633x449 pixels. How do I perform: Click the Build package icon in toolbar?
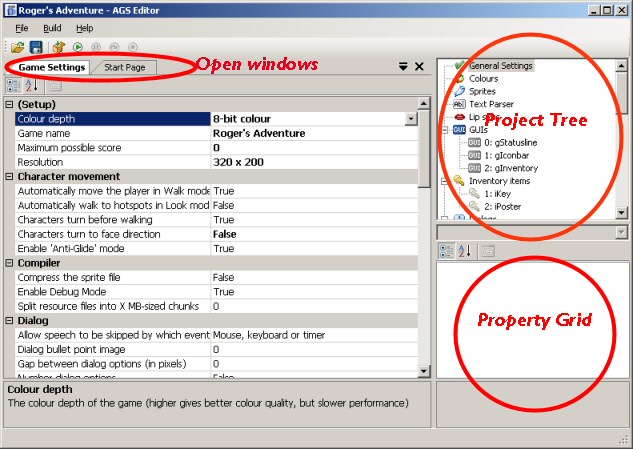(x=59, y=47)
